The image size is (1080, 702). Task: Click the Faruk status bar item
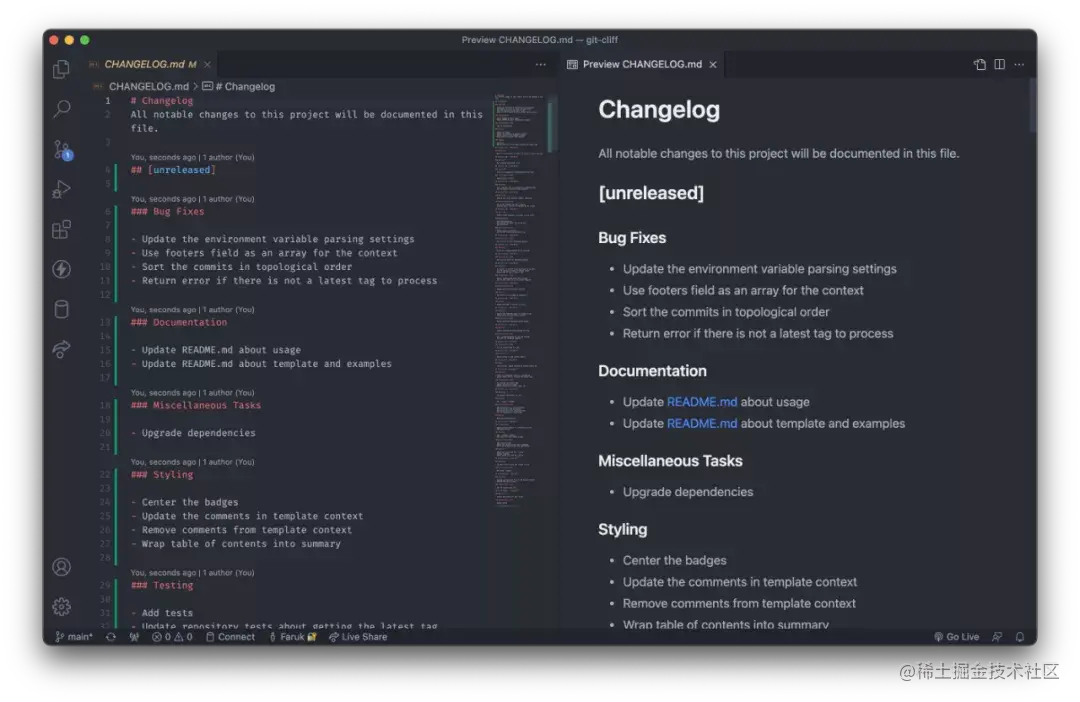coord(293,637)
